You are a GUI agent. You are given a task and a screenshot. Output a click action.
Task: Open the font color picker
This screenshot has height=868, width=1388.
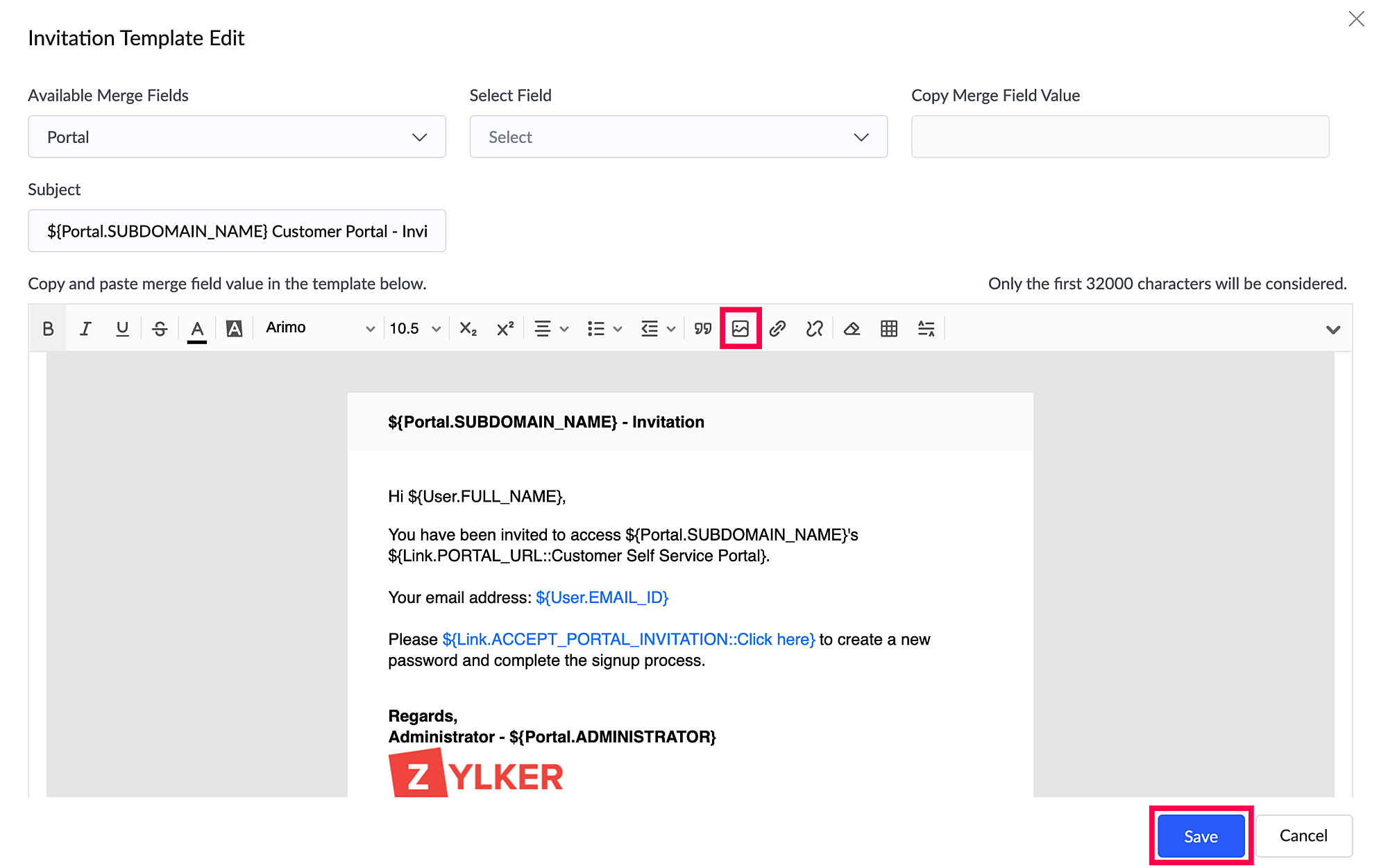(197, 328)
